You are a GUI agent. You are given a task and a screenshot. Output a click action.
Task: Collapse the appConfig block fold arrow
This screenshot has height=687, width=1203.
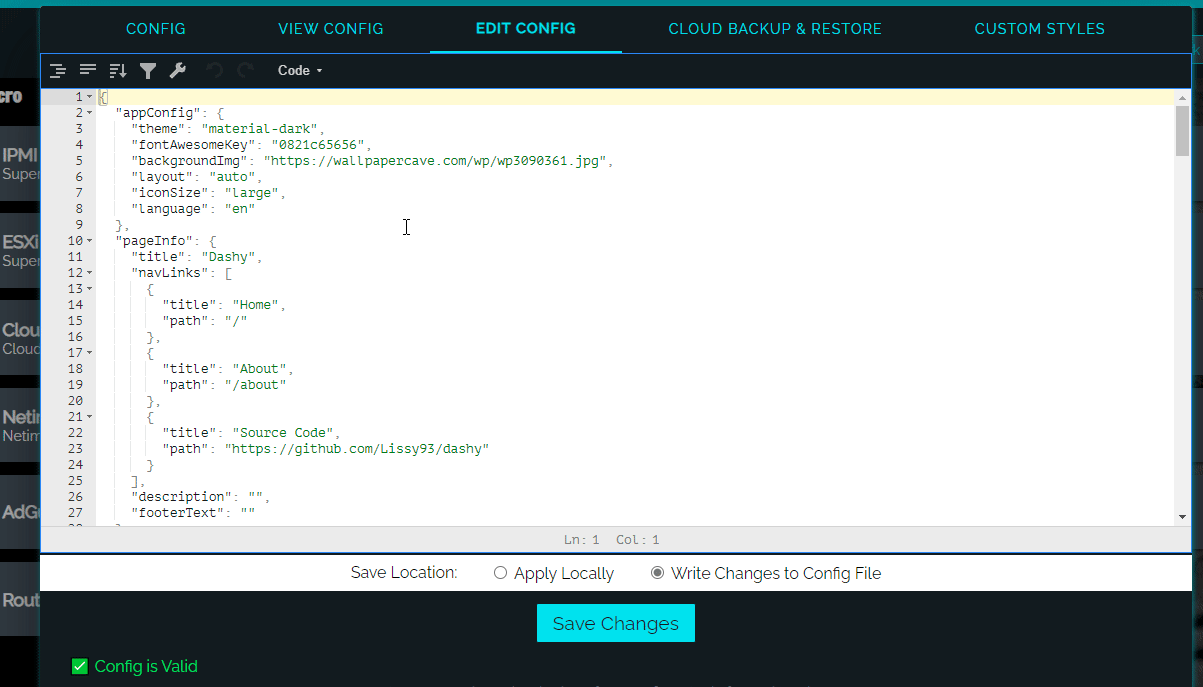pyautogui.click(x=89, y=113)
